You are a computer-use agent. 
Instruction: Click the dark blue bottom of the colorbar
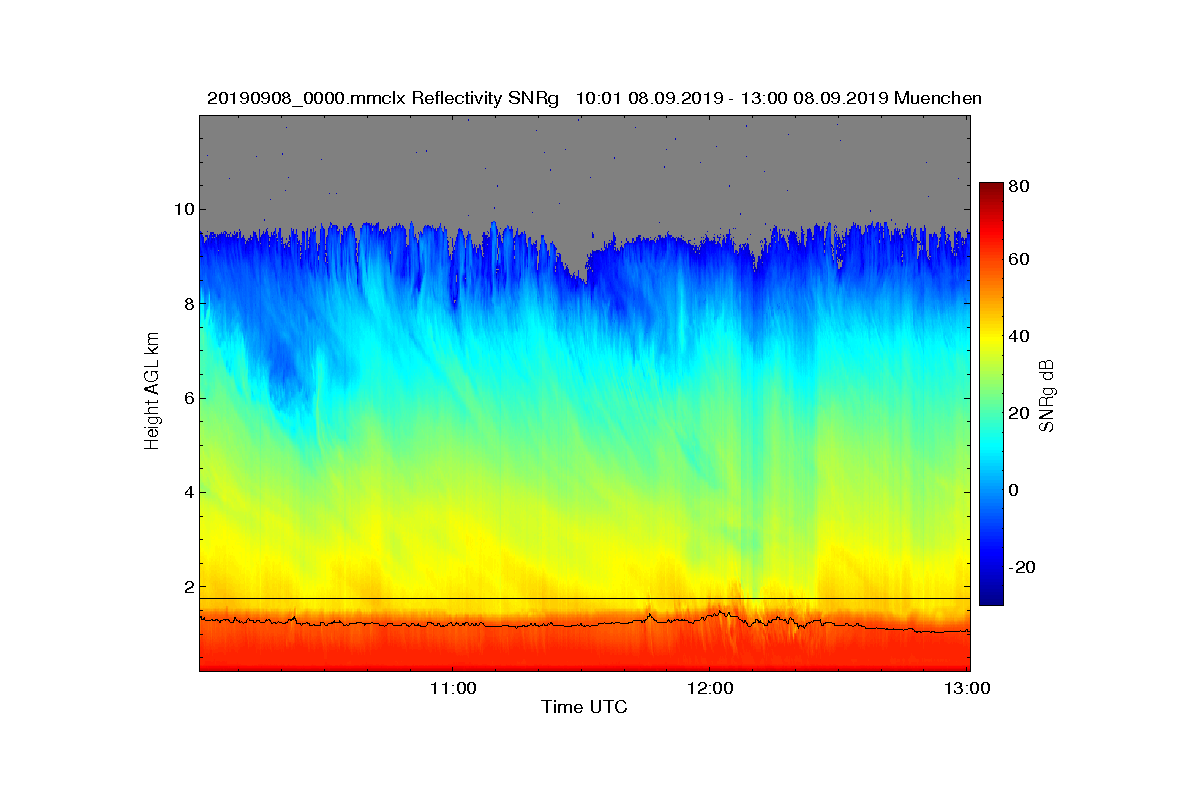click(x=990, y=598)
